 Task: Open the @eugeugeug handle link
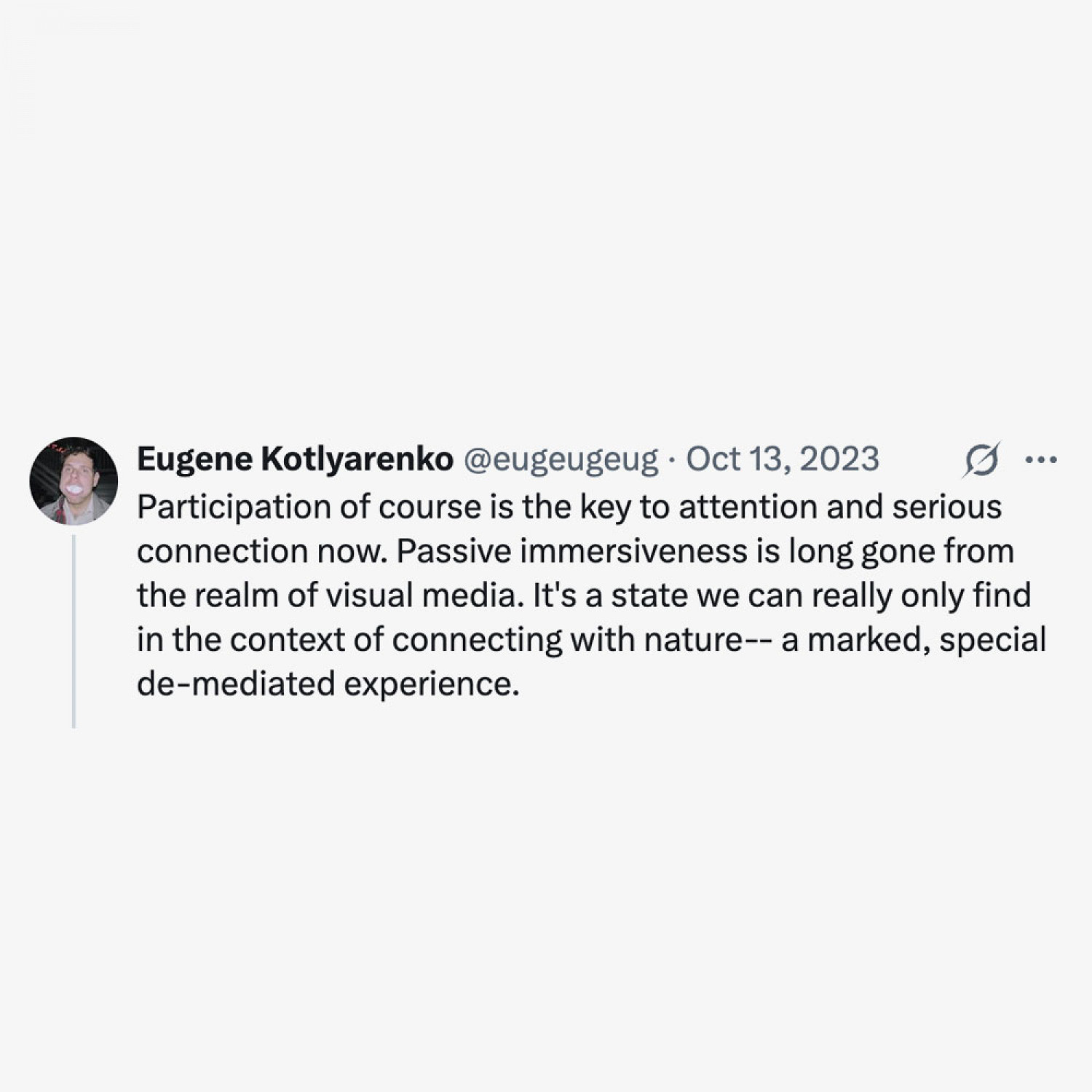coord(561,459)
